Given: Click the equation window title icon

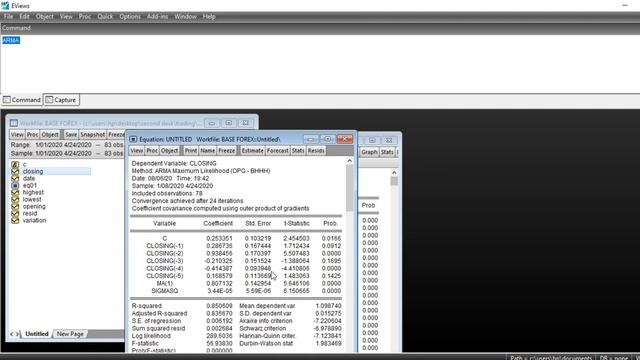Looking at the screenshot, I should click(x=133, y=139).
